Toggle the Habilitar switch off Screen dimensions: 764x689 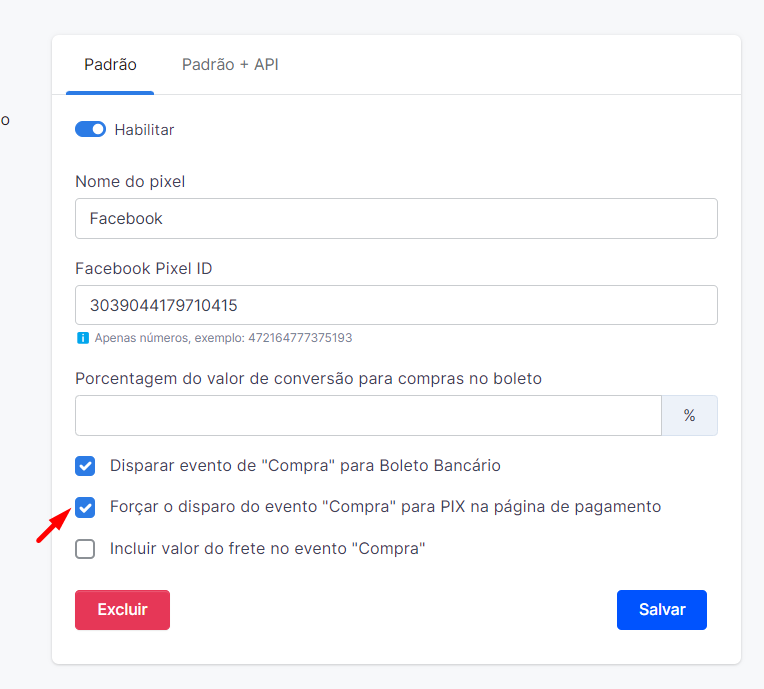coord(90,130)
